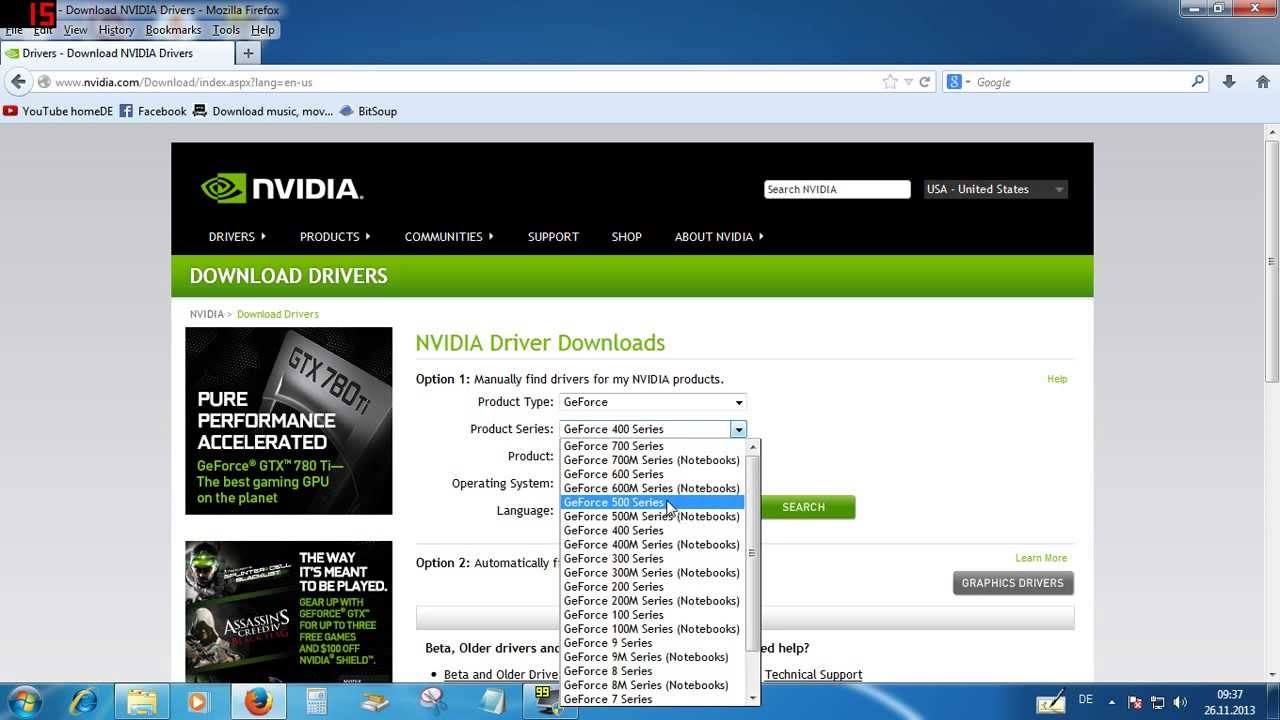Collapse the Product Series dropdown arrow
Viewport: 1280px width, 720px height.
(x=738, y=429)
